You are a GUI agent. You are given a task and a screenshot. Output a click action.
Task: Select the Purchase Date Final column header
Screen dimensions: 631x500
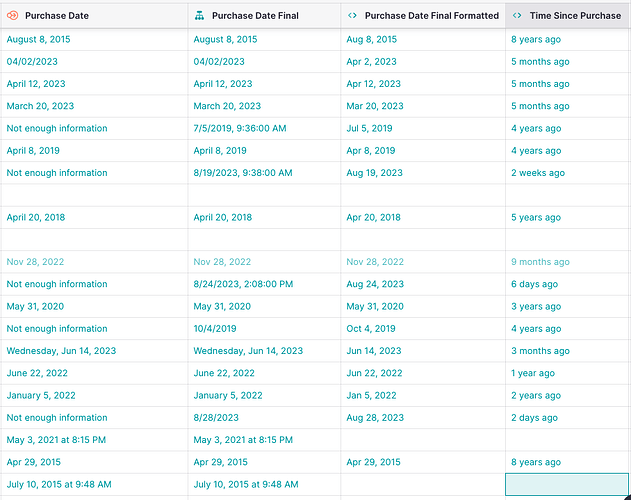tap(264, 16)
